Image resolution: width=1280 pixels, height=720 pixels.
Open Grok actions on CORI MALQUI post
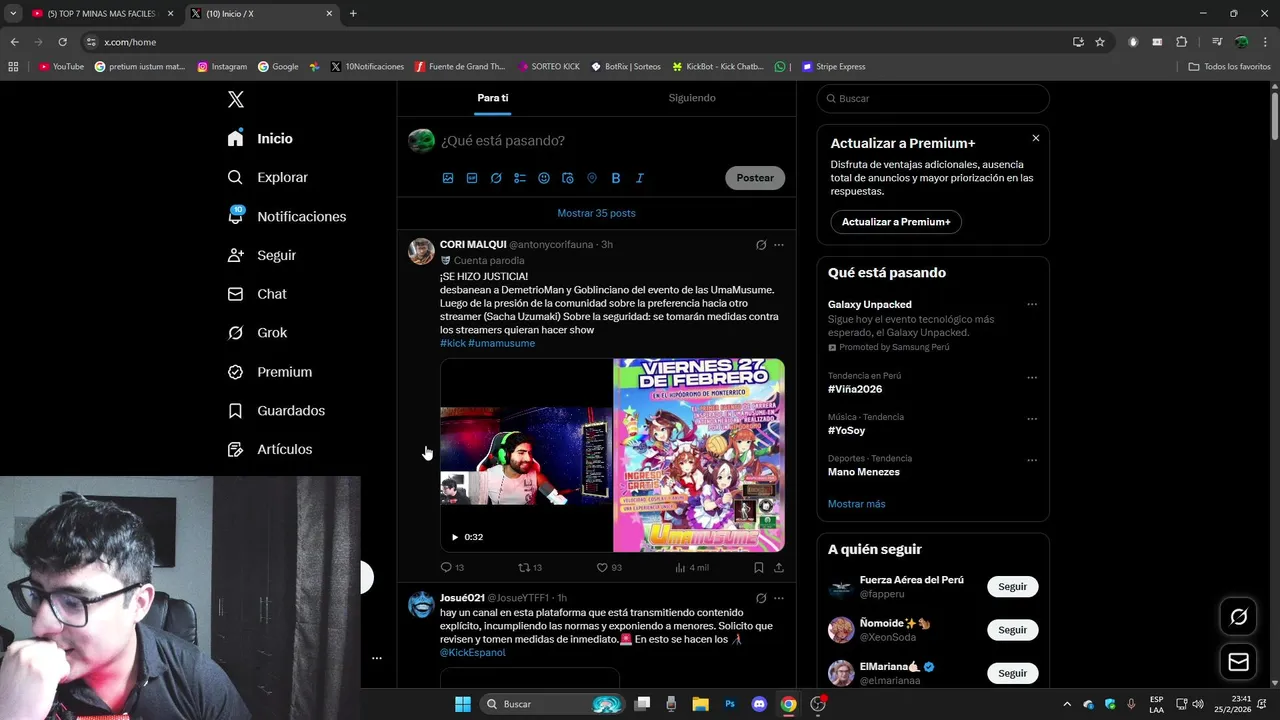[761, 245]
